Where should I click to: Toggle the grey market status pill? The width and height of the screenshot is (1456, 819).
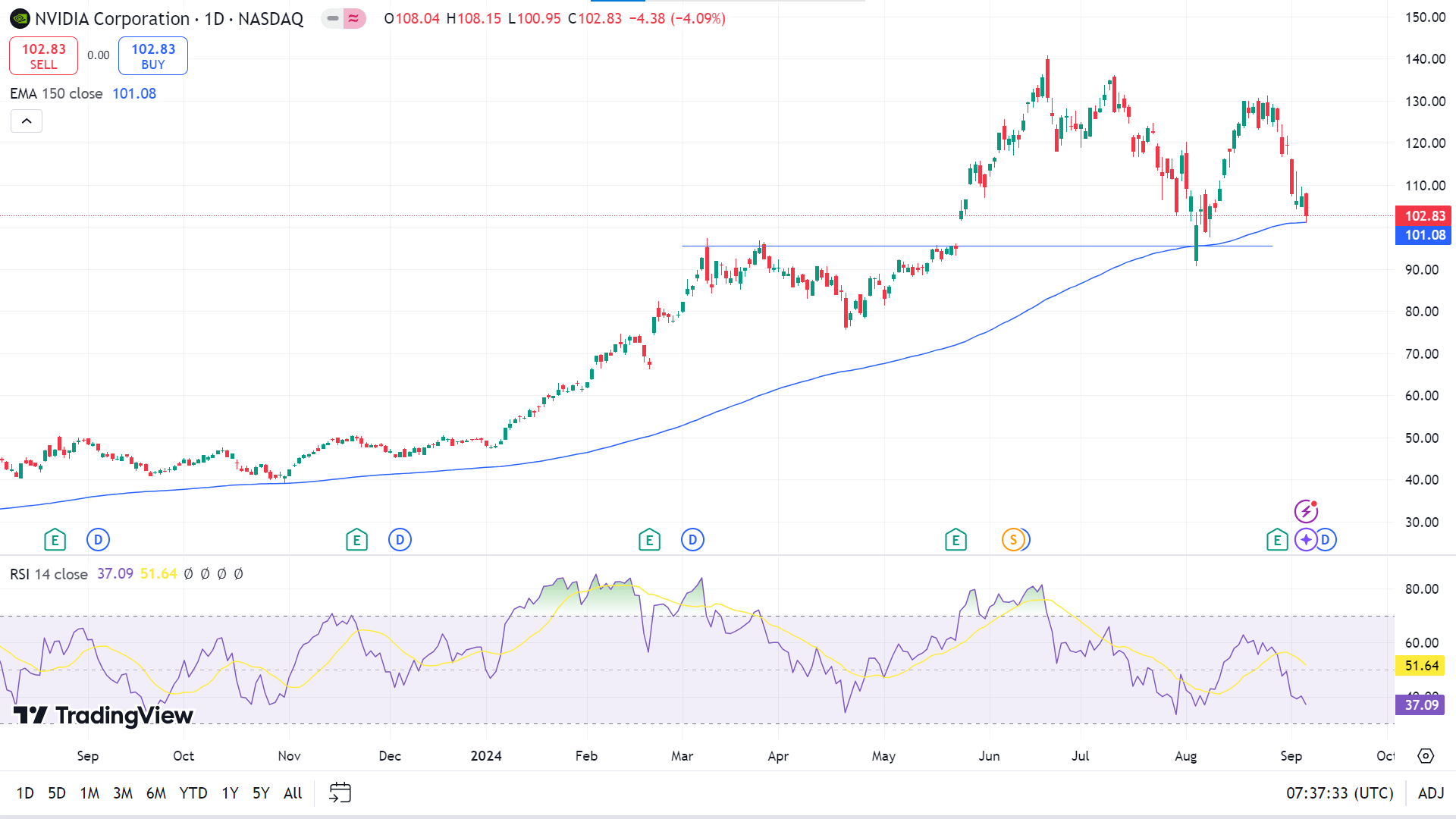[x=332, y=18]
